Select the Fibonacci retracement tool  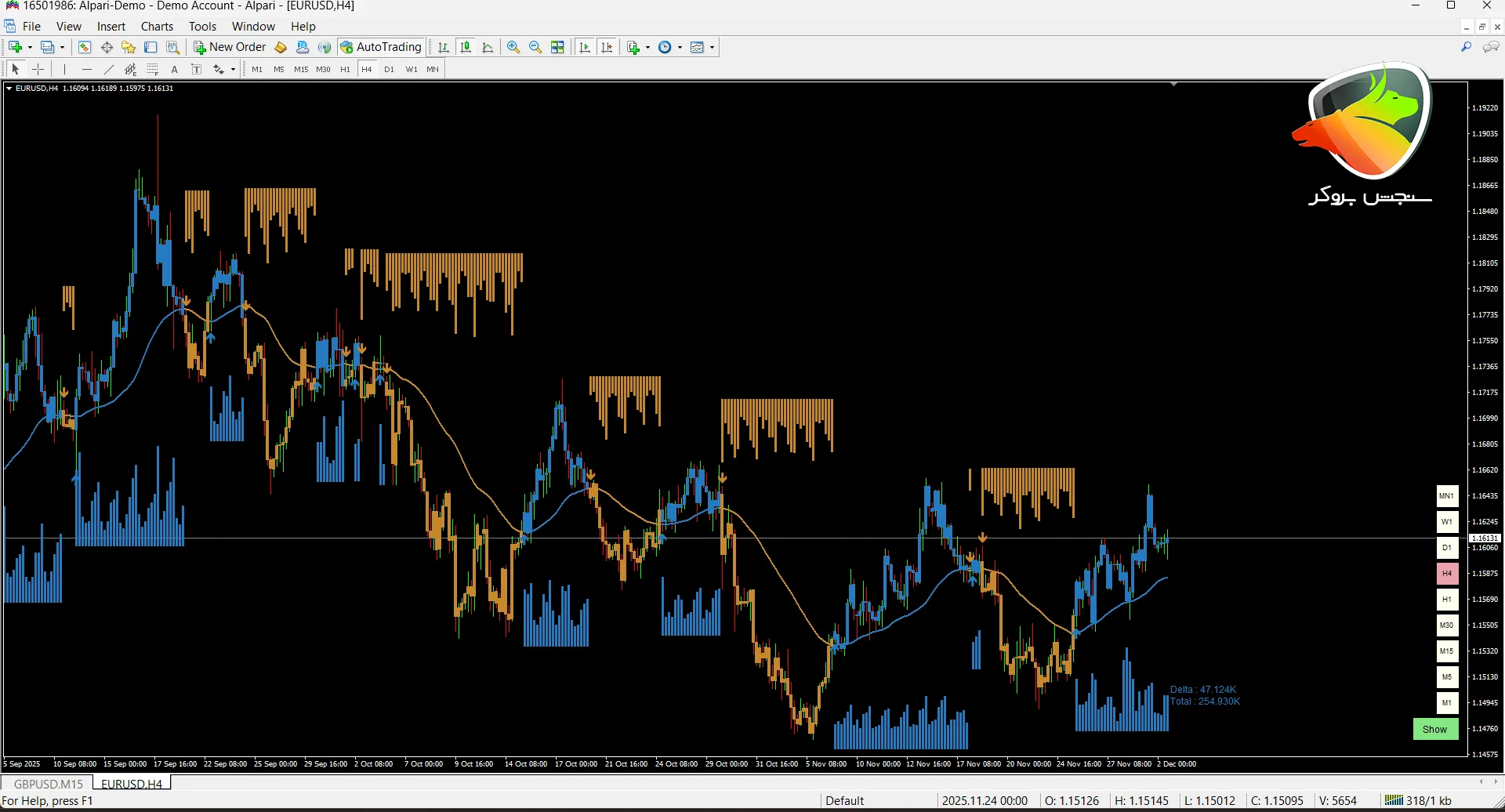(x=153, y=69)
